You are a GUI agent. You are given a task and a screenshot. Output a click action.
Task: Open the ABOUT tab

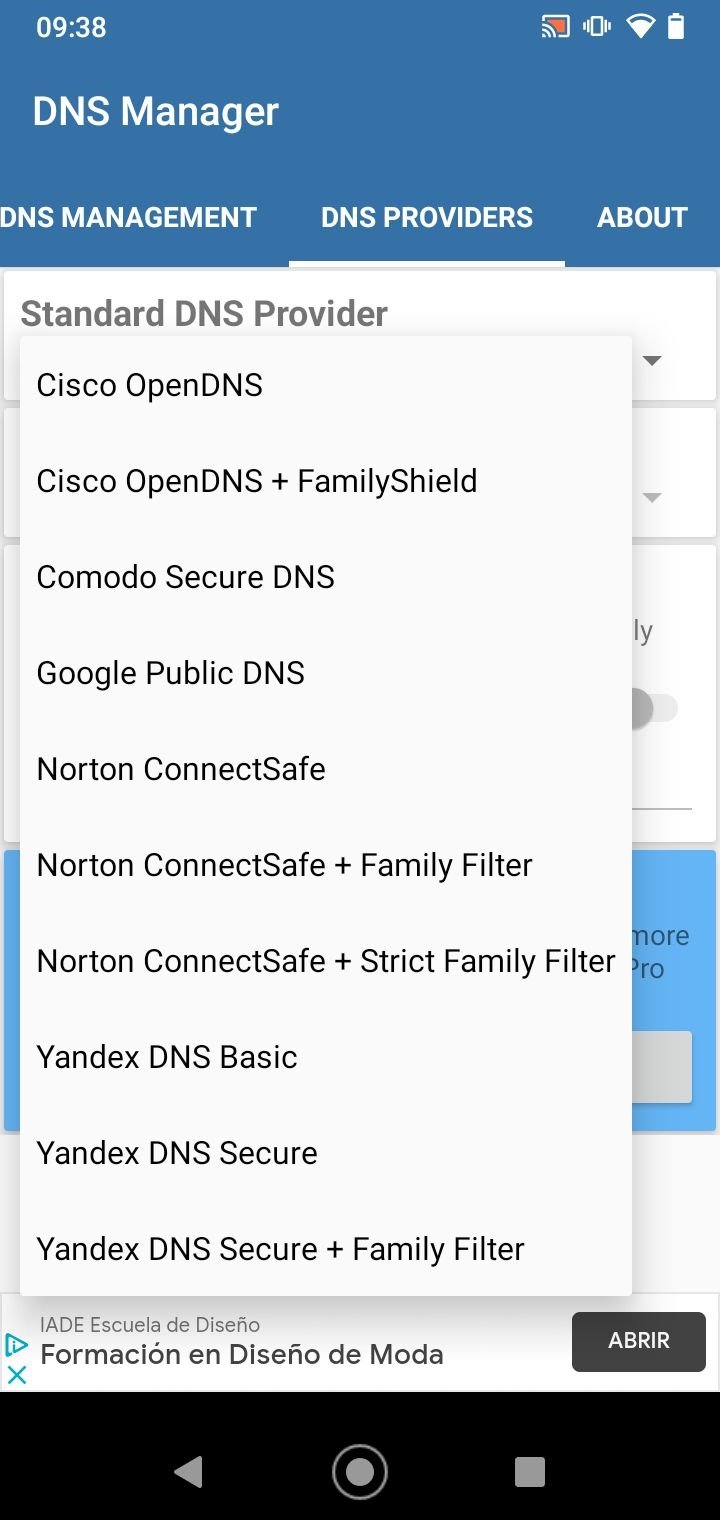point(642,218)
